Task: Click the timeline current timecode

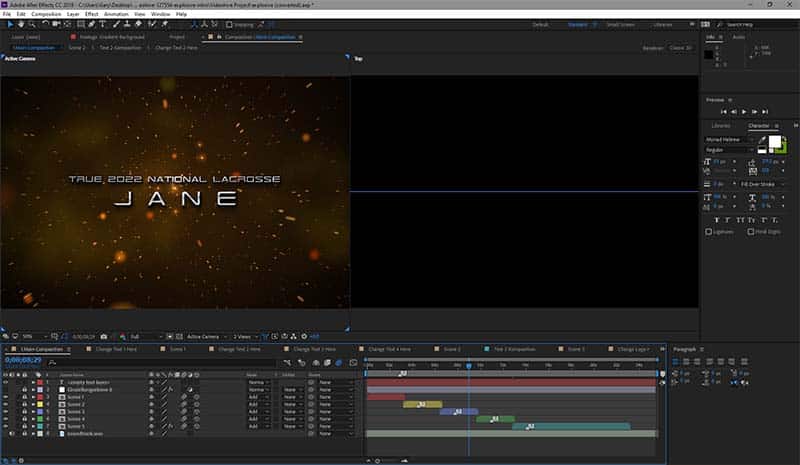Action: pyautogui.click(x=22, y=360)
